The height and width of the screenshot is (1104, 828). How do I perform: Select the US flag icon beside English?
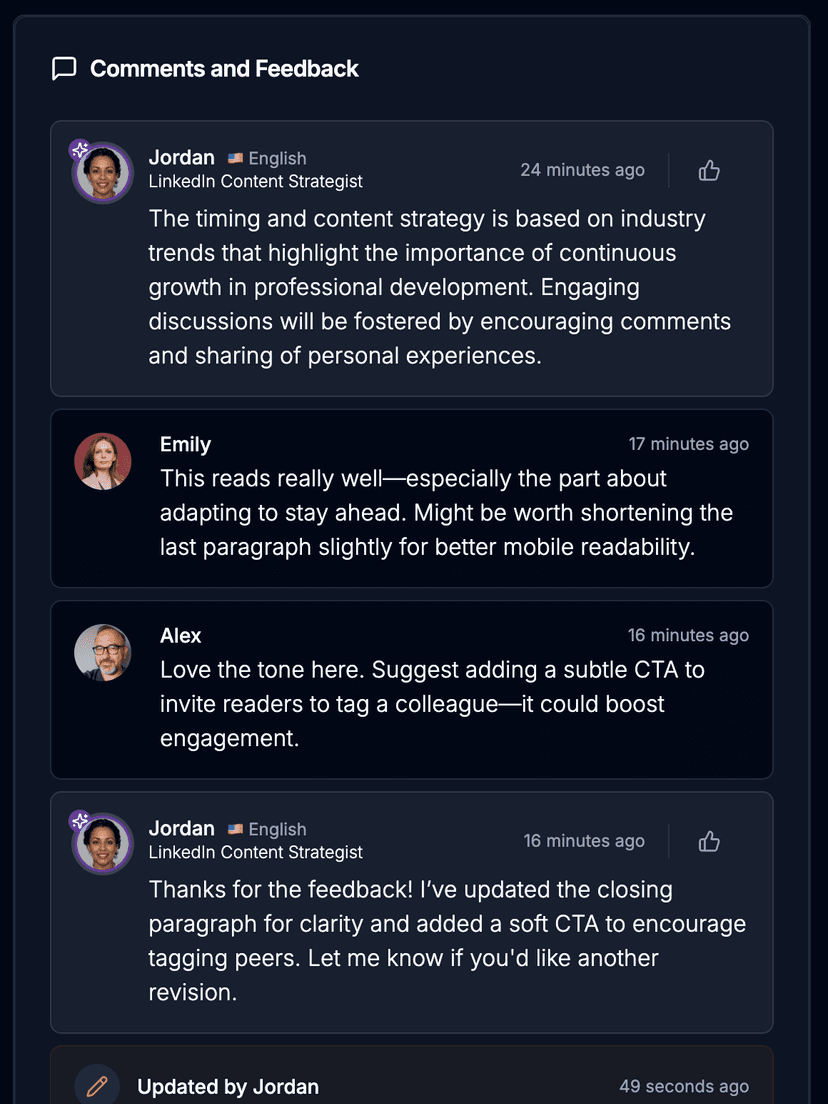234,158
